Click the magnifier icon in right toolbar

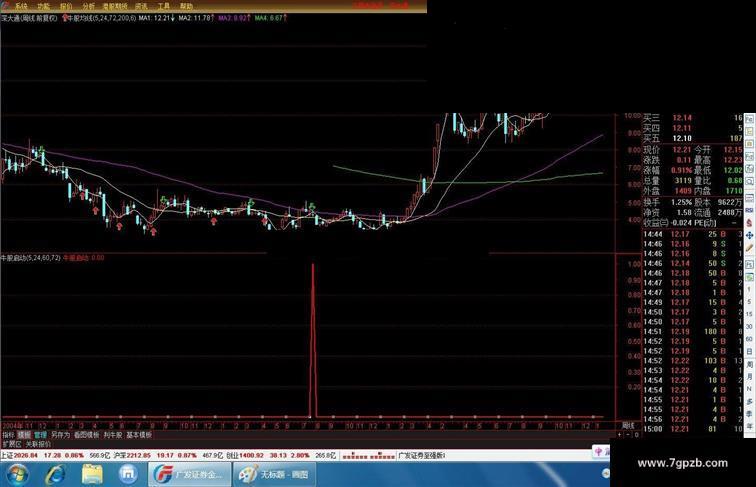pos(749,181)
